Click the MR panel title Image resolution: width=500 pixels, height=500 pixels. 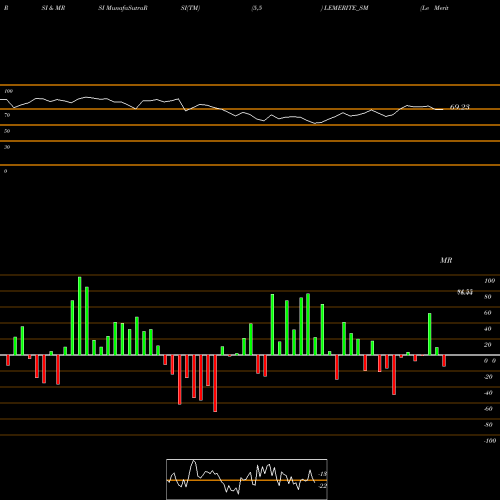click(446, 260)
